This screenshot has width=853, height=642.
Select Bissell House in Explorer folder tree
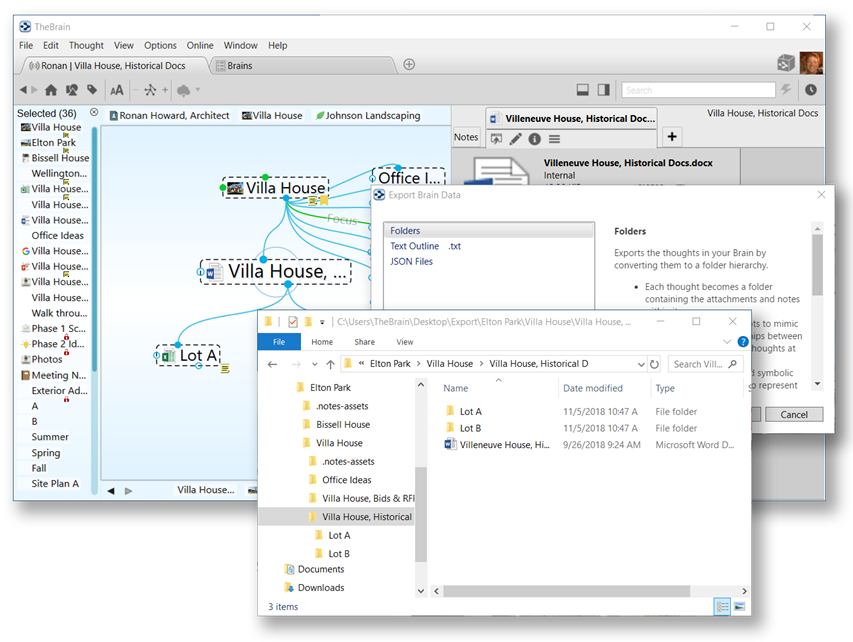343,424
